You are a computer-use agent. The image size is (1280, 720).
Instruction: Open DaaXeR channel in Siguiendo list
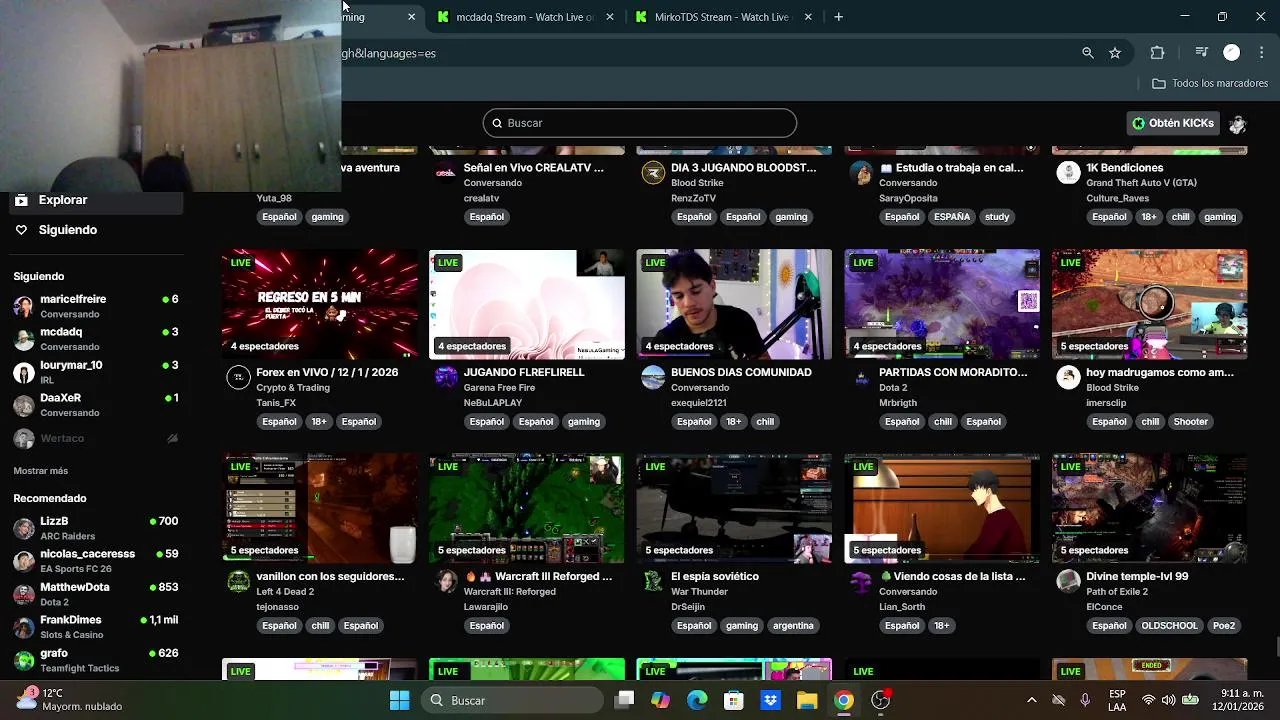click(x=96, y=405)
